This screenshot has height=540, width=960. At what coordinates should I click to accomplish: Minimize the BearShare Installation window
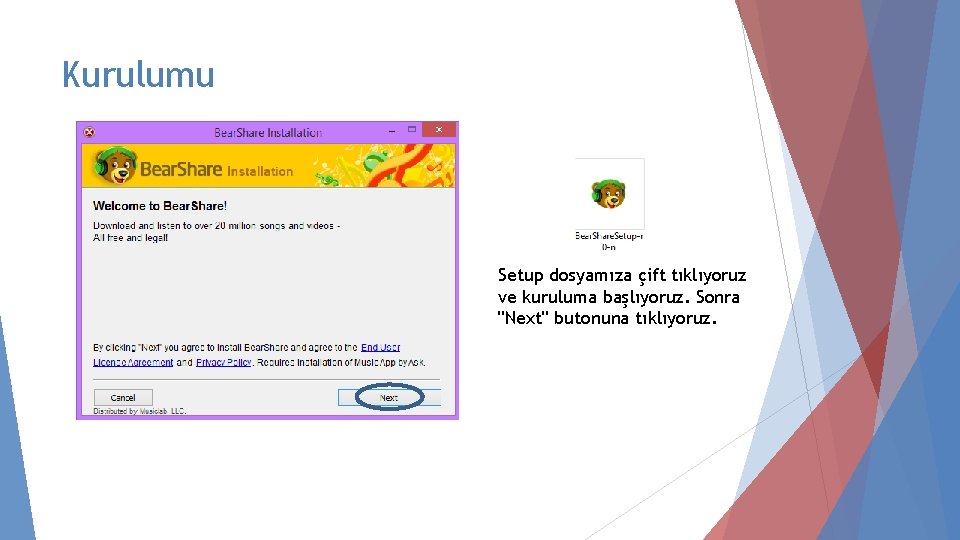(x=392, y=130)
